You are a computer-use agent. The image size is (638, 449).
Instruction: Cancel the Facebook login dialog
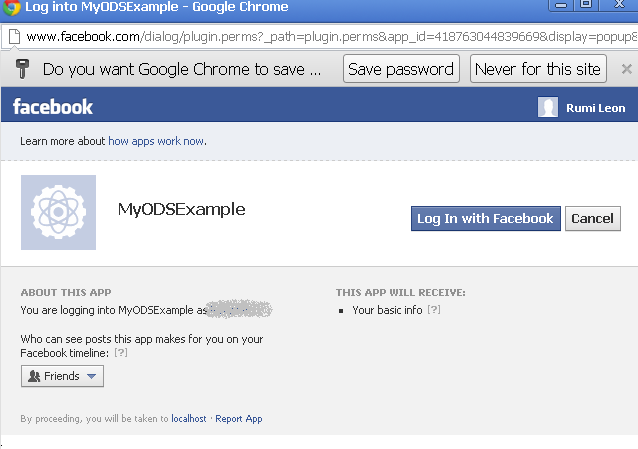click(x=592, y=219)
